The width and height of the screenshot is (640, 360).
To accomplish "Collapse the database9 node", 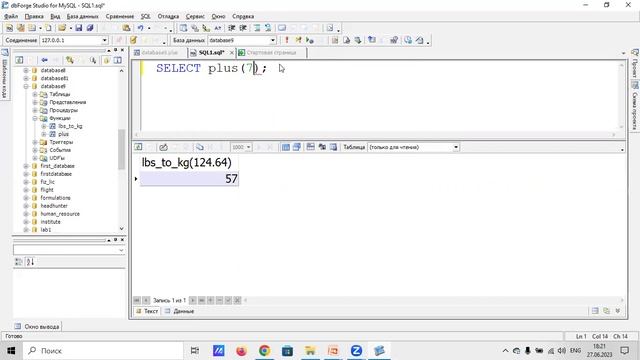I will click(26, 86).
